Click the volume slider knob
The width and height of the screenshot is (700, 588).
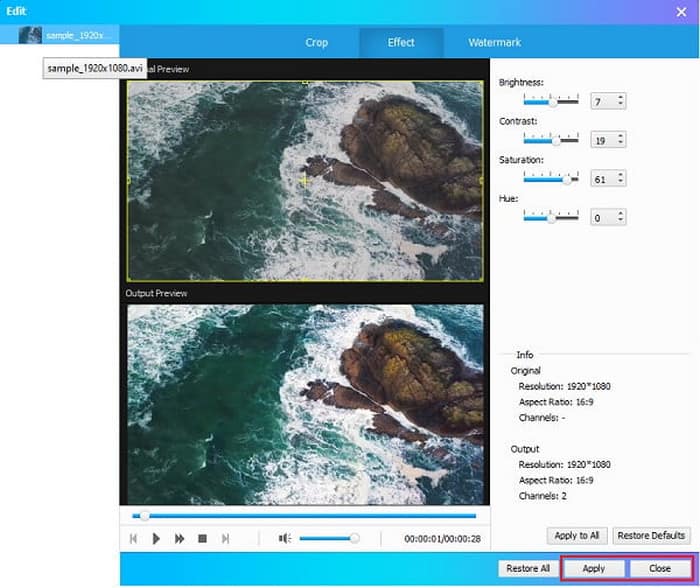point(354,538)
